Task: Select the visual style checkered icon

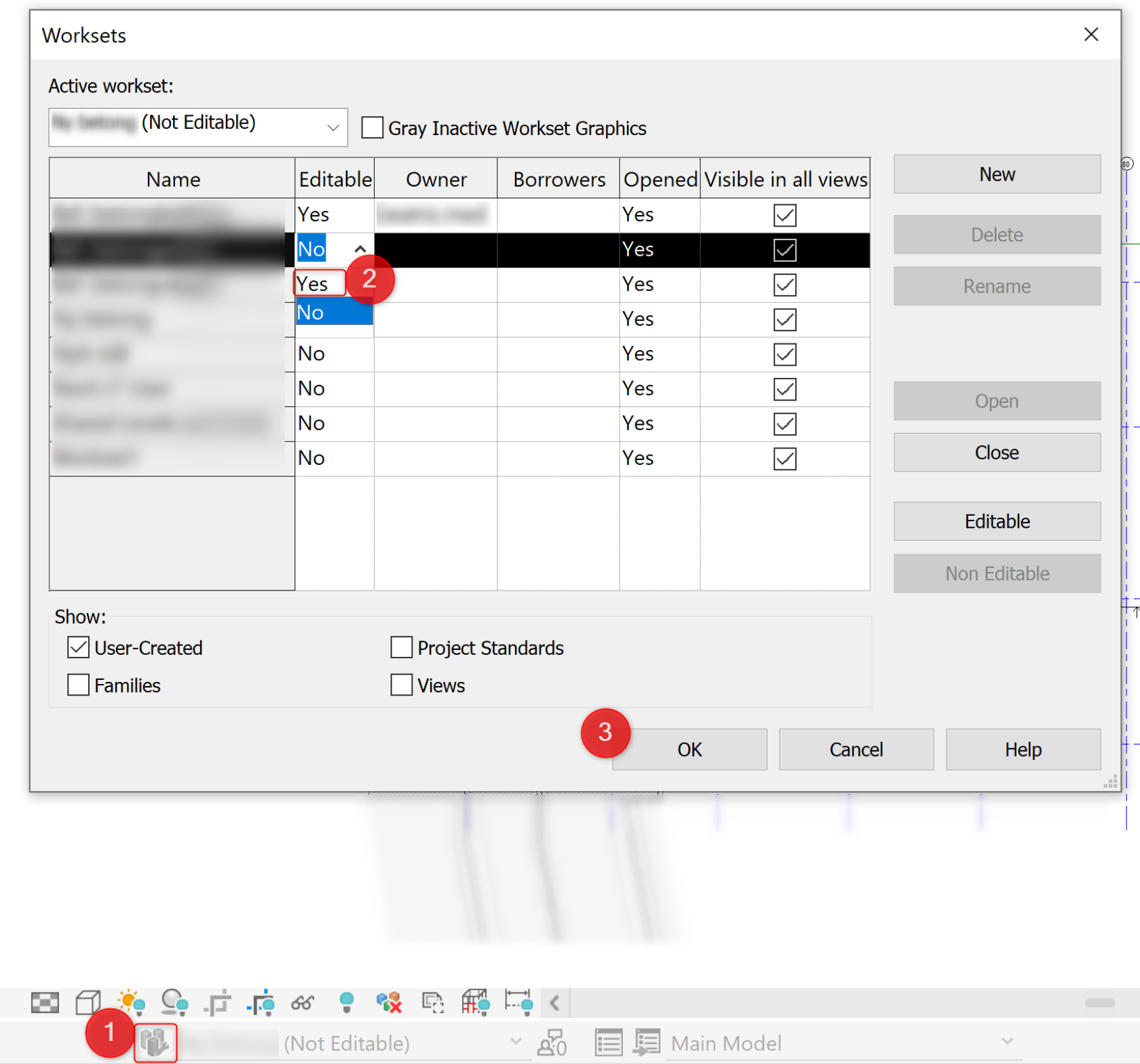Action: point(45,1002)
